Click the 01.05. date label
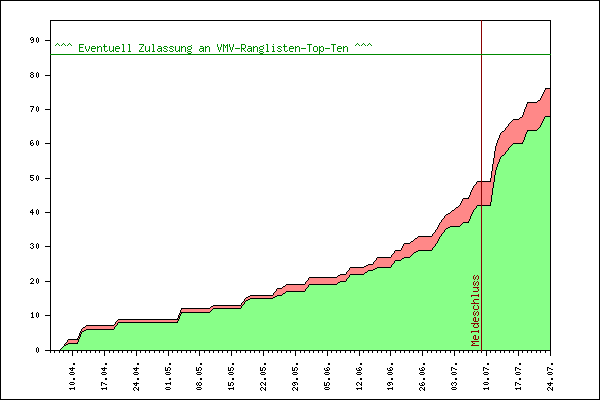Screen dimensions: 600x400 168,377
